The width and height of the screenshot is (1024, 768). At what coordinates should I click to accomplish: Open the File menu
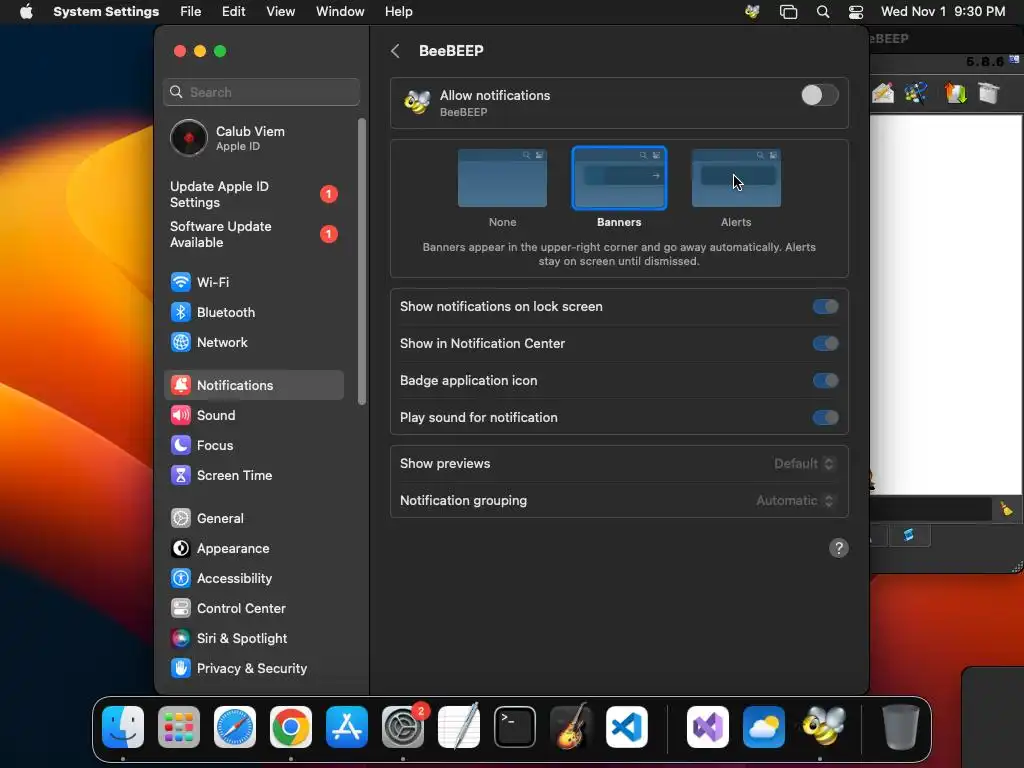coord(191,12)
